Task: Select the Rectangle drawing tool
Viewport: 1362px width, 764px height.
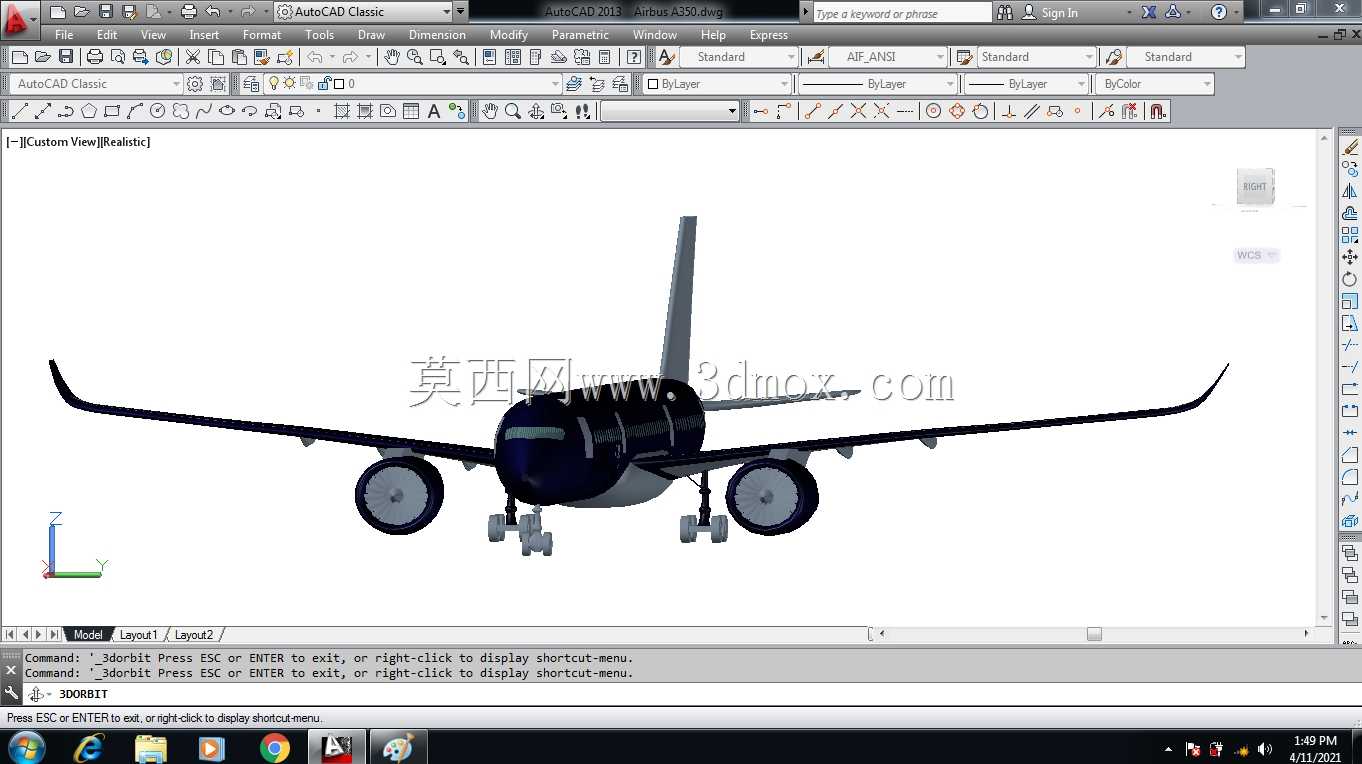Action: click(112, 111)
